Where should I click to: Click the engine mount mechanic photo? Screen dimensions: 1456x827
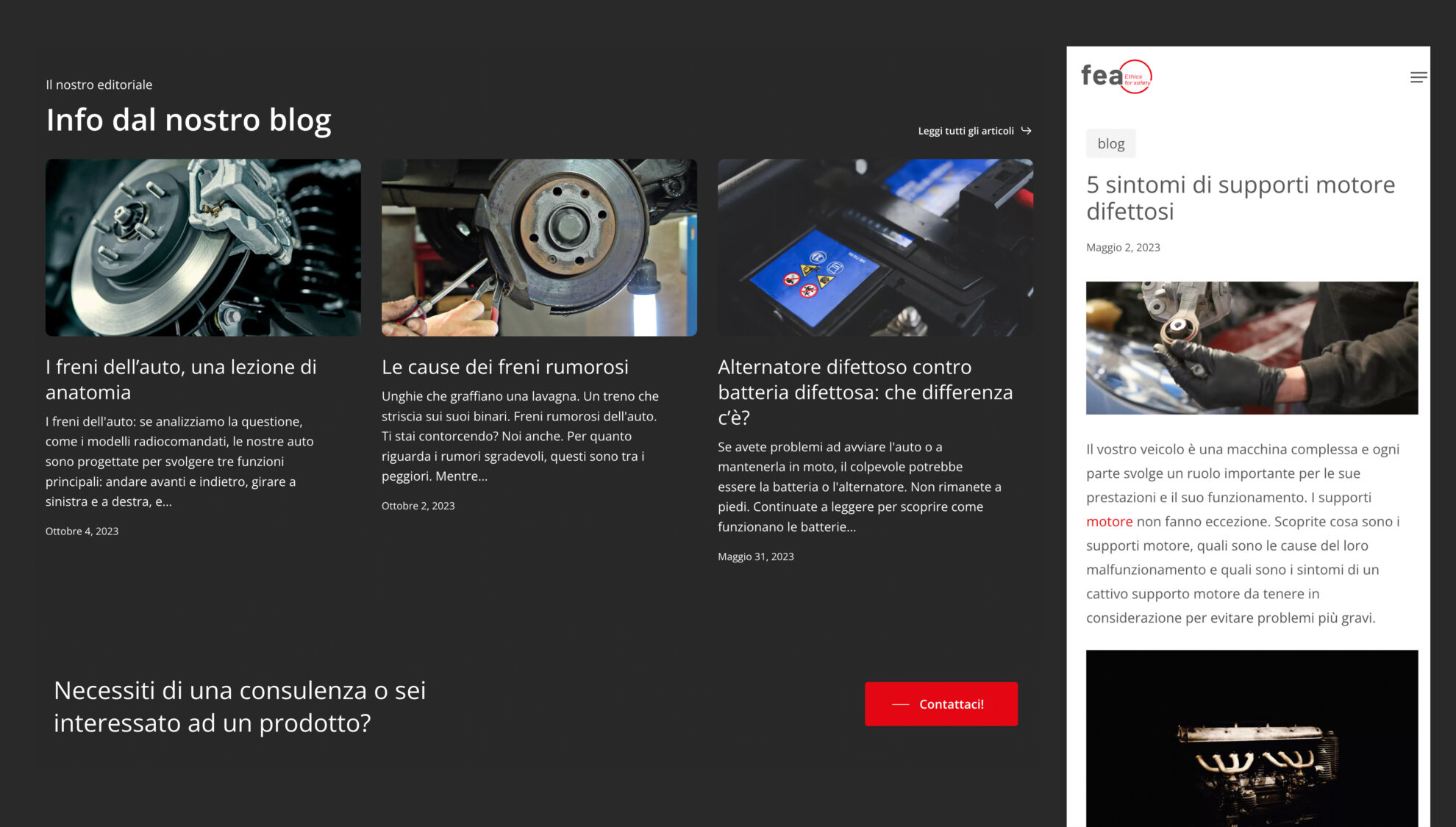1252,348
